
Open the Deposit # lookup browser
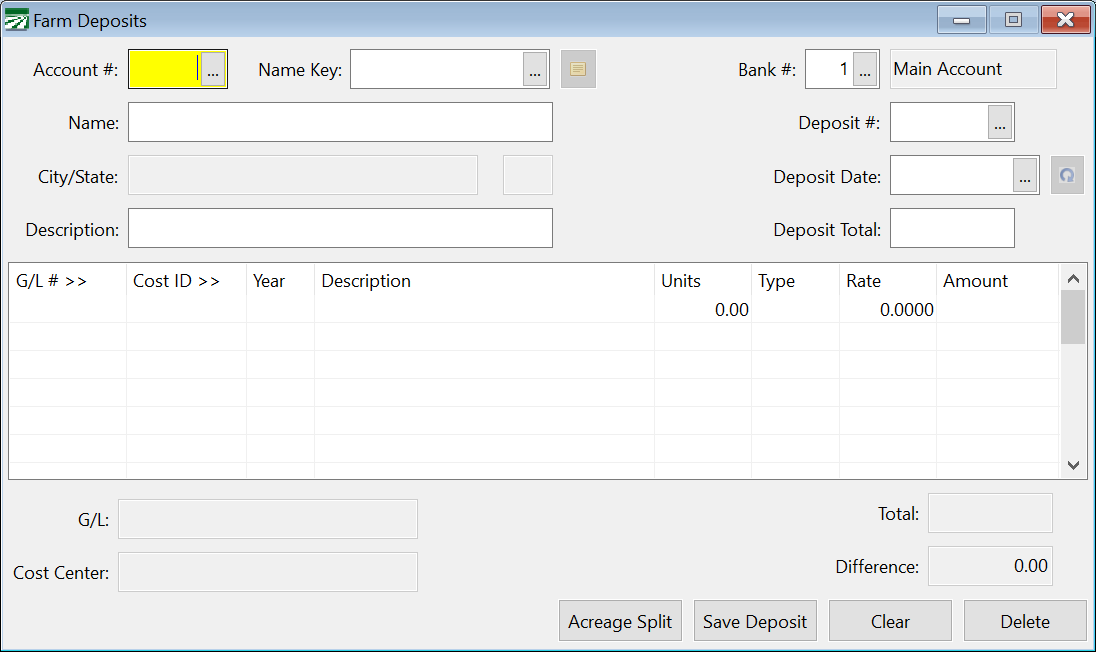(1001, 121)
